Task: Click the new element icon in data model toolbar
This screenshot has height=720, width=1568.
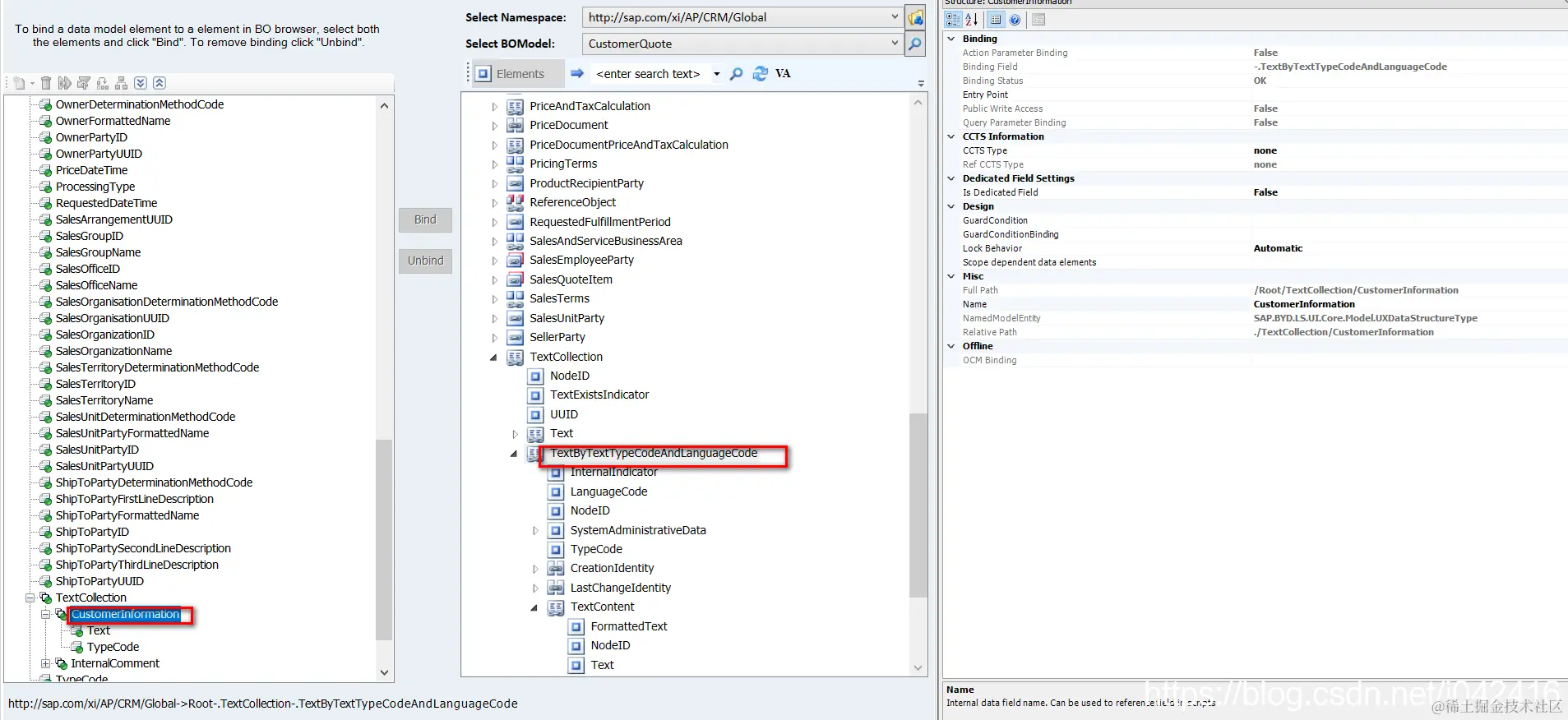Action: (x=18, y=83)
